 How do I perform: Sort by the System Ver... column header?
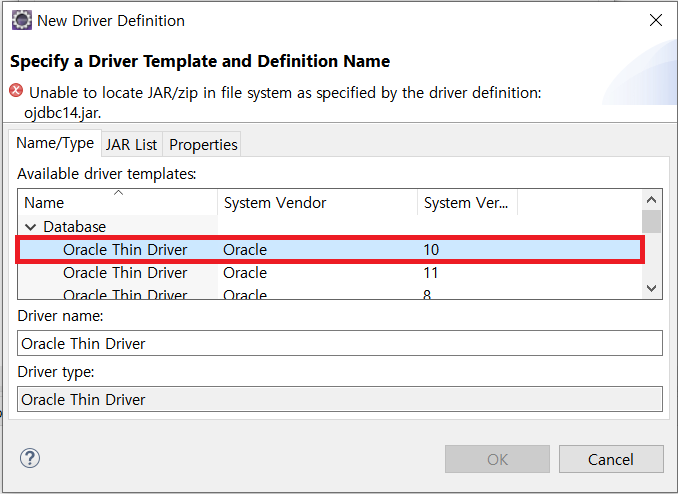tap(467, 202)
